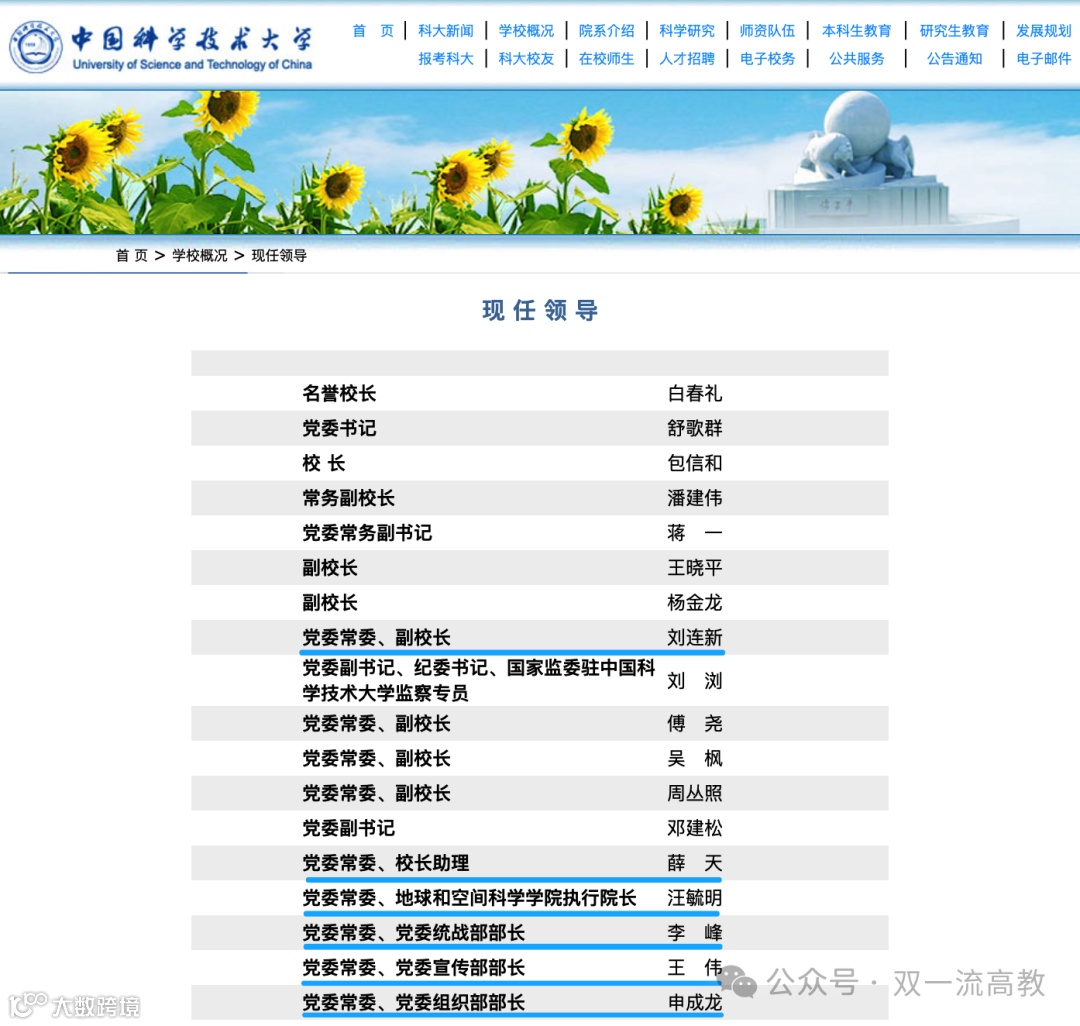The width and height of the screenshot is (1080, 1026).
Task: Select the name 刘 浏
Action: click(x=694, y=681)
